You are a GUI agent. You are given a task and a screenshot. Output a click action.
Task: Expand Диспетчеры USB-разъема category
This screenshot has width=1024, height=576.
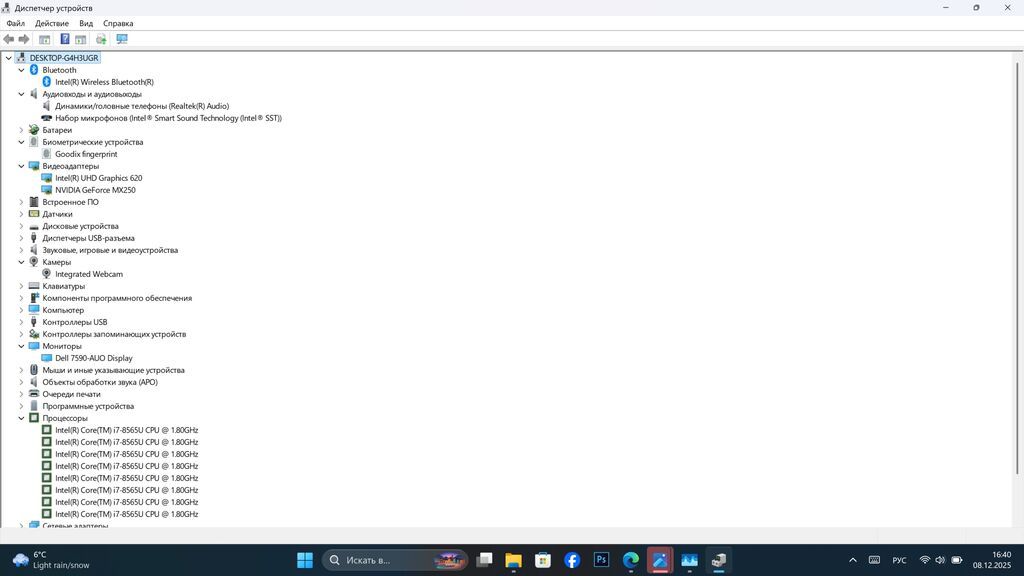(21, 238)
